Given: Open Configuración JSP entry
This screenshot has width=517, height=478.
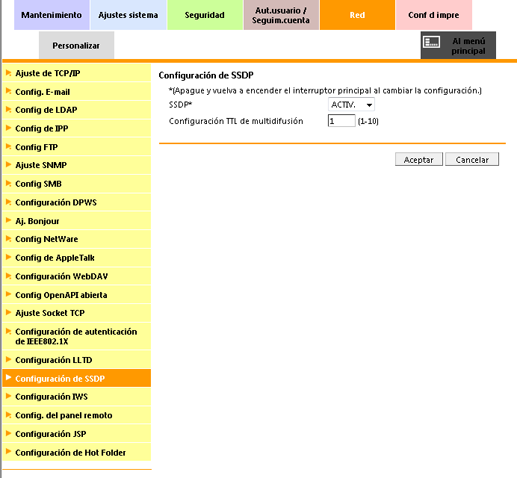Looking at the screenshot, I should click(x=77, y=434).
